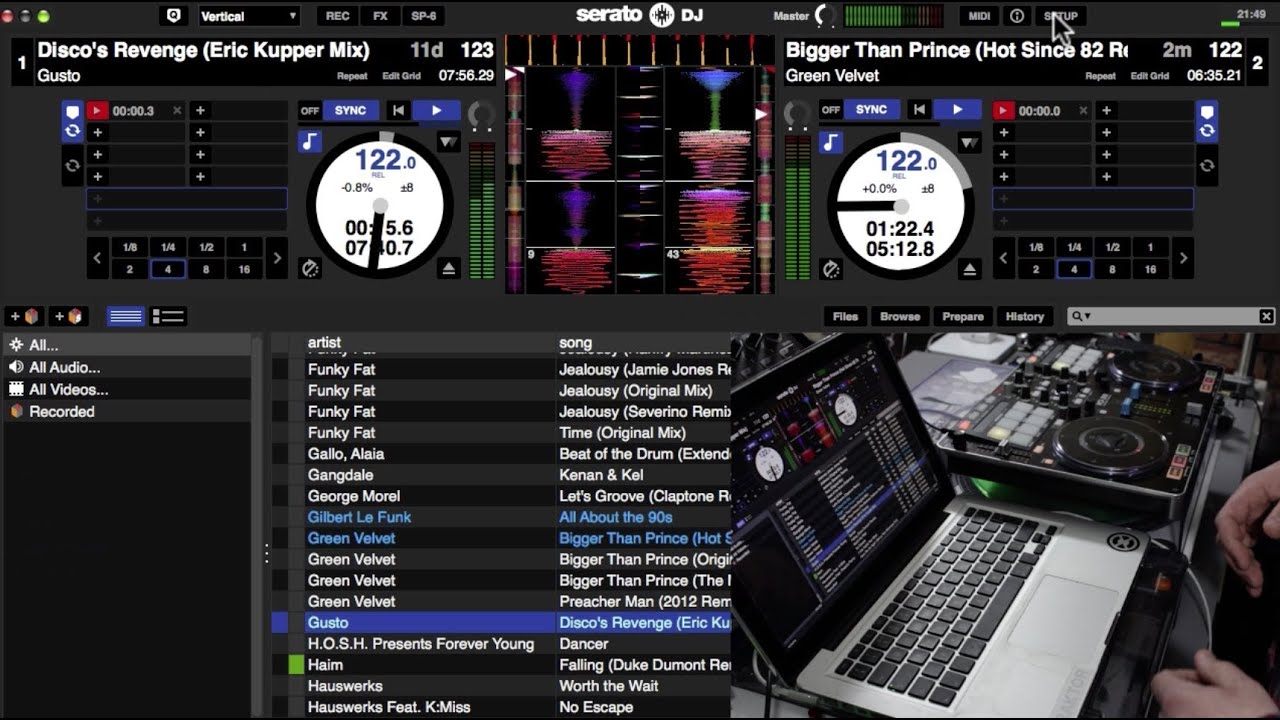Play deck 1 with the blue play button
Screen dimensions: 1280x720
click(x=436, y=110)
